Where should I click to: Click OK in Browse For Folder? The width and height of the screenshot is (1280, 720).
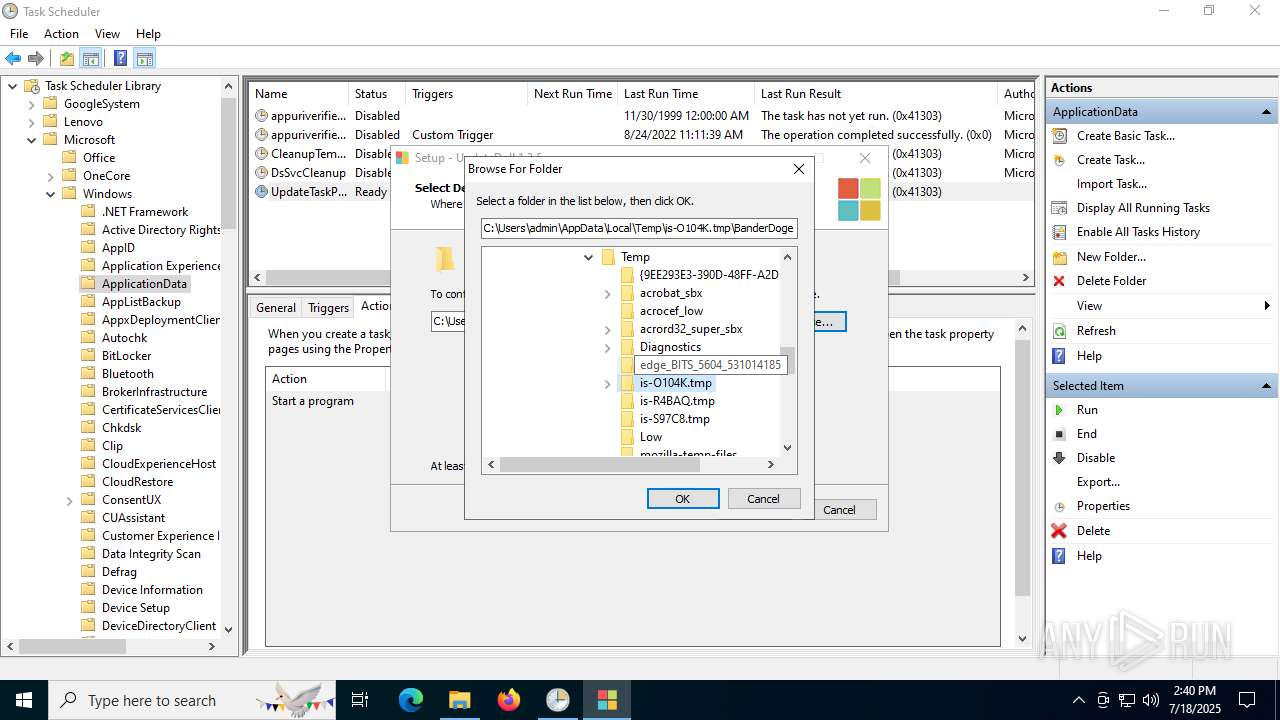point(683,499)
